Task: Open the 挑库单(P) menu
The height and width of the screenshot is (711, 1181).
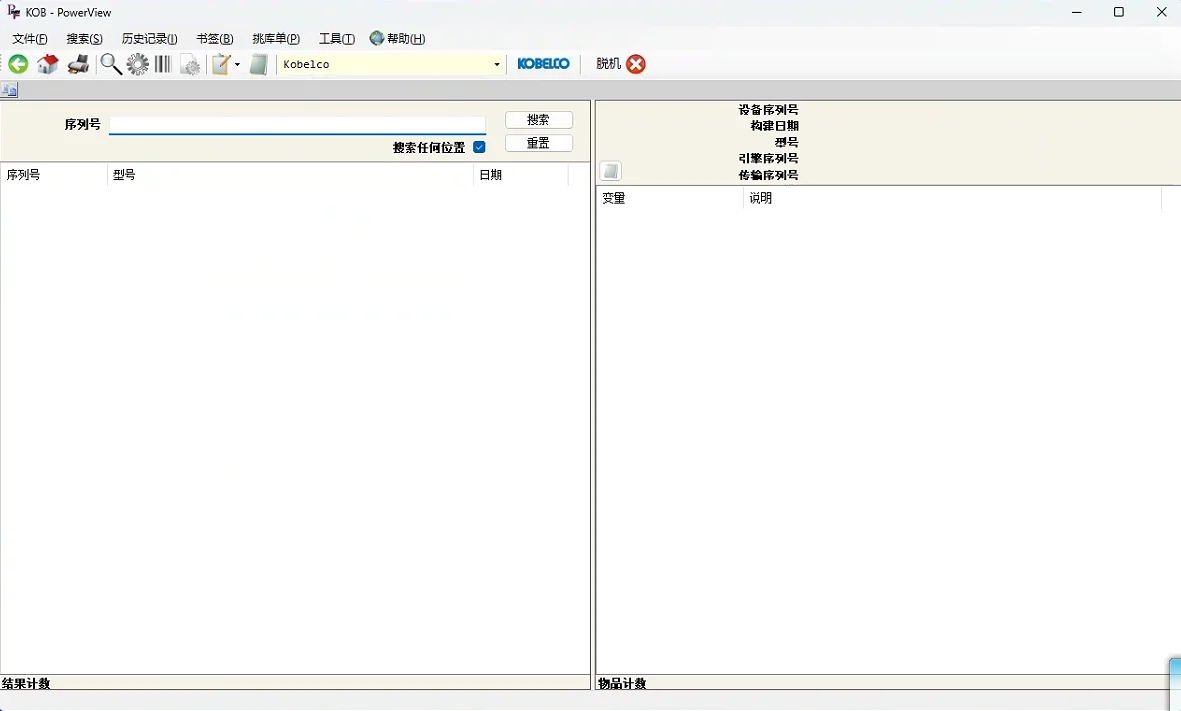Action: point(276,38)
